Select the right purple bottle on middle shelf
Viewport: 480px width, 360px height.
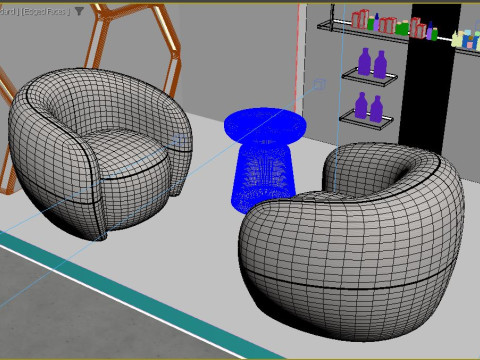pyautogui.click(x=380, y=65)
